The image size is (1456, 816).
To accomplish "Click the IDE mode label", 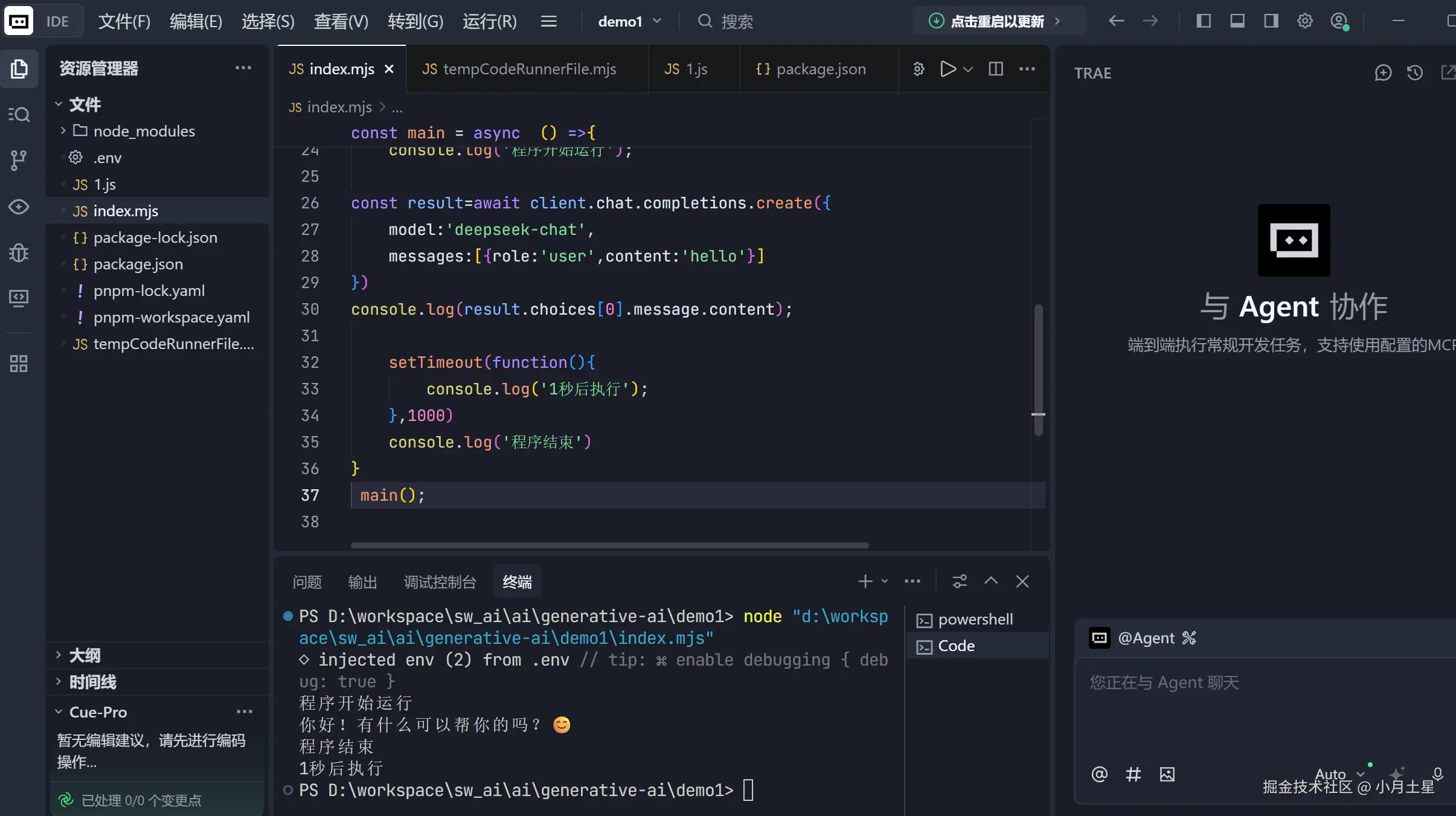I will pos(57,22).
